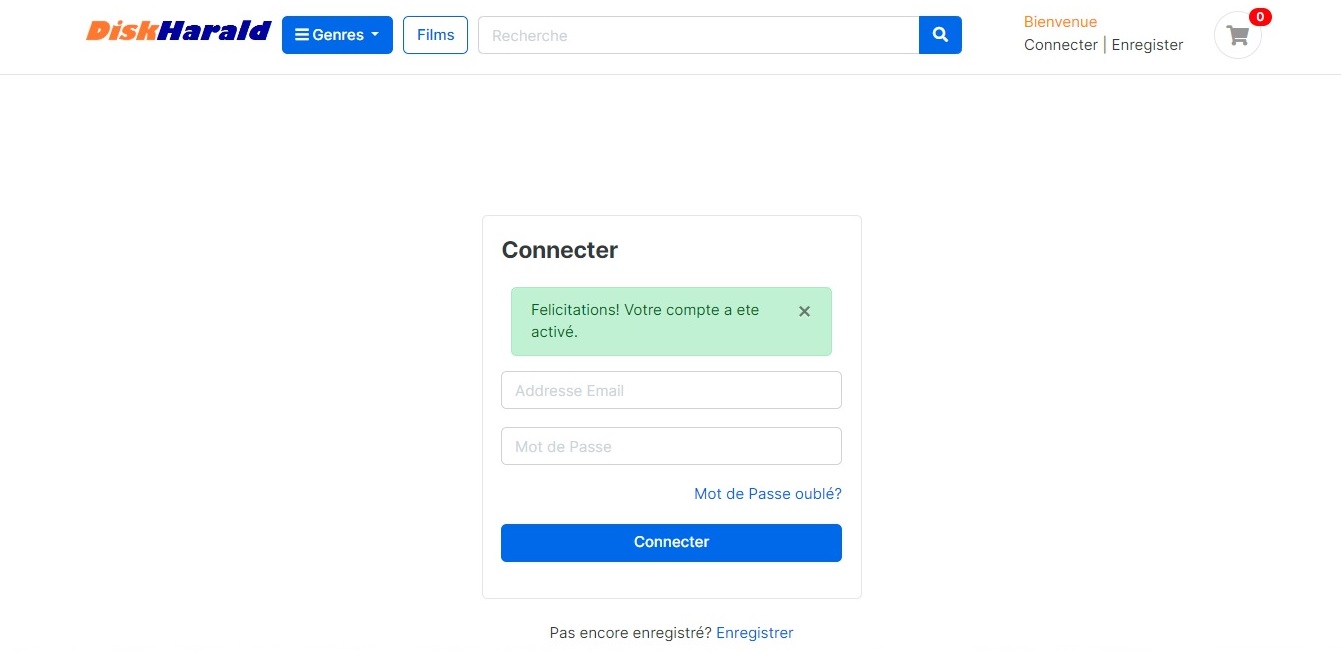Click Enregister link in the header

pyautogui.click(x=1147, y=45)
